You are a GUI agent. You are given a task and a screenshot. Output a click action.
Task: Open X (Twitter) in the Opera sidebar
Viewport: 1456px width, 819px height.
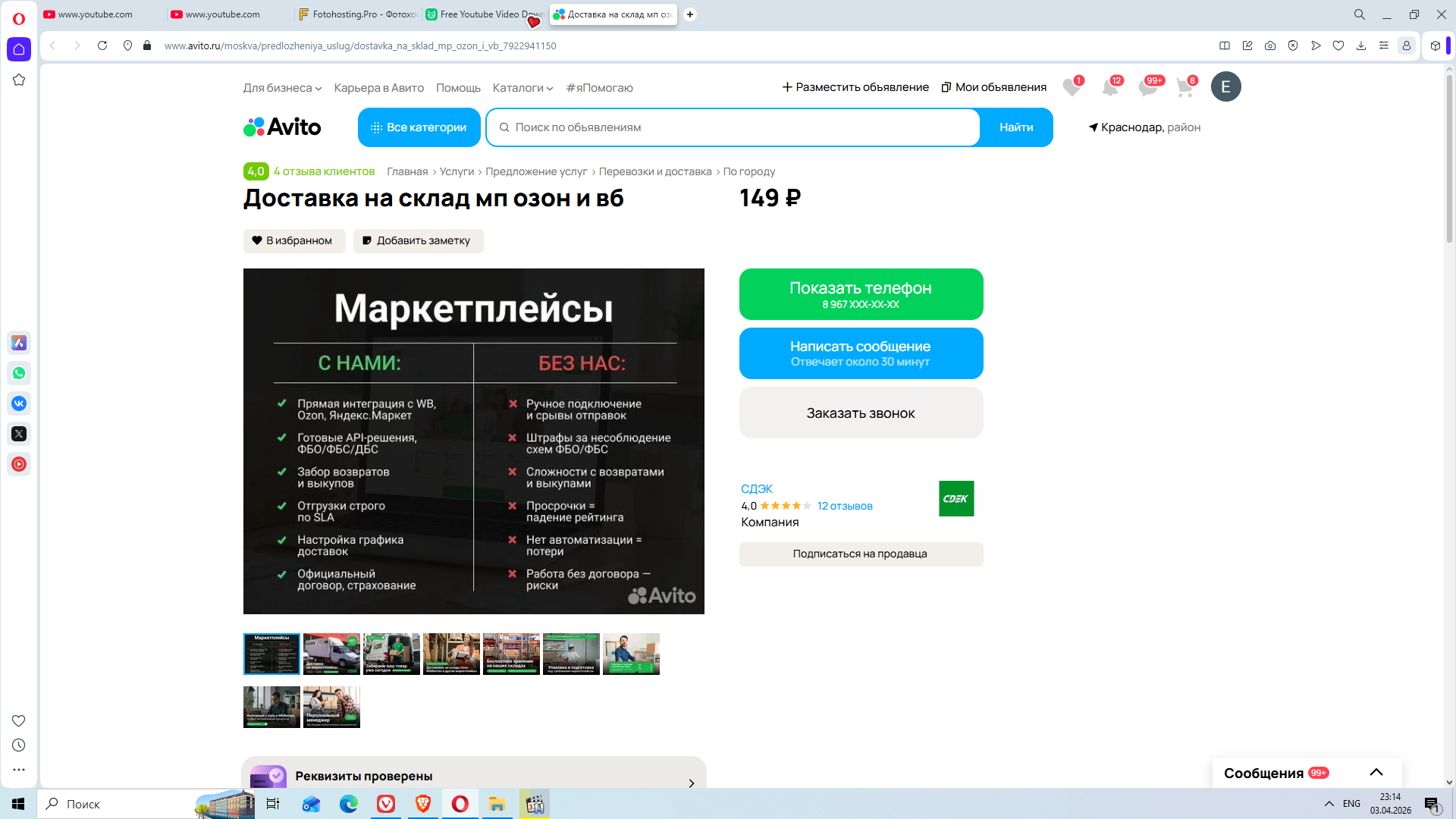tap(19, 434)
